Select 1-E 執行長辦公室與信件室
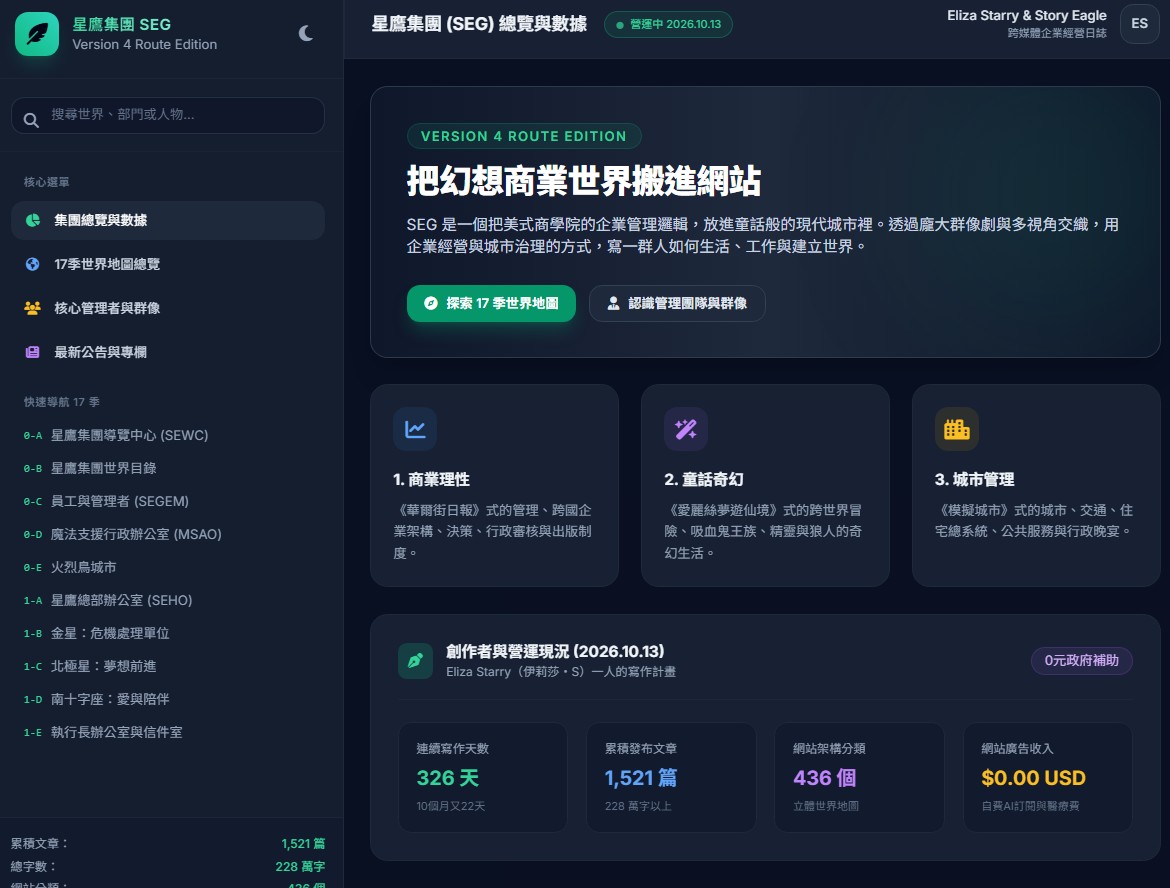This screenshot has width=1170, height=888. pos(168,732)
